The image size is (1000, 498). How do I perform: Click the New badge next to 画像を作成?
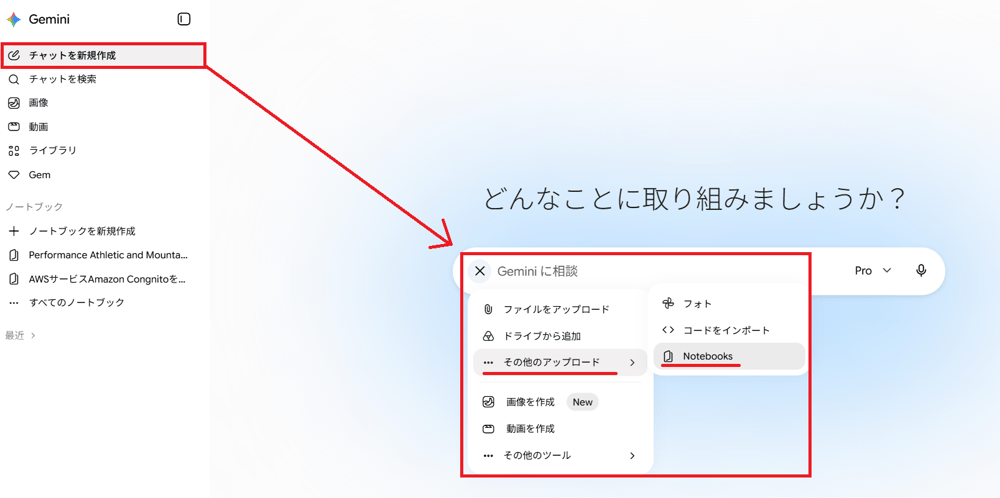tap(583, 402)
